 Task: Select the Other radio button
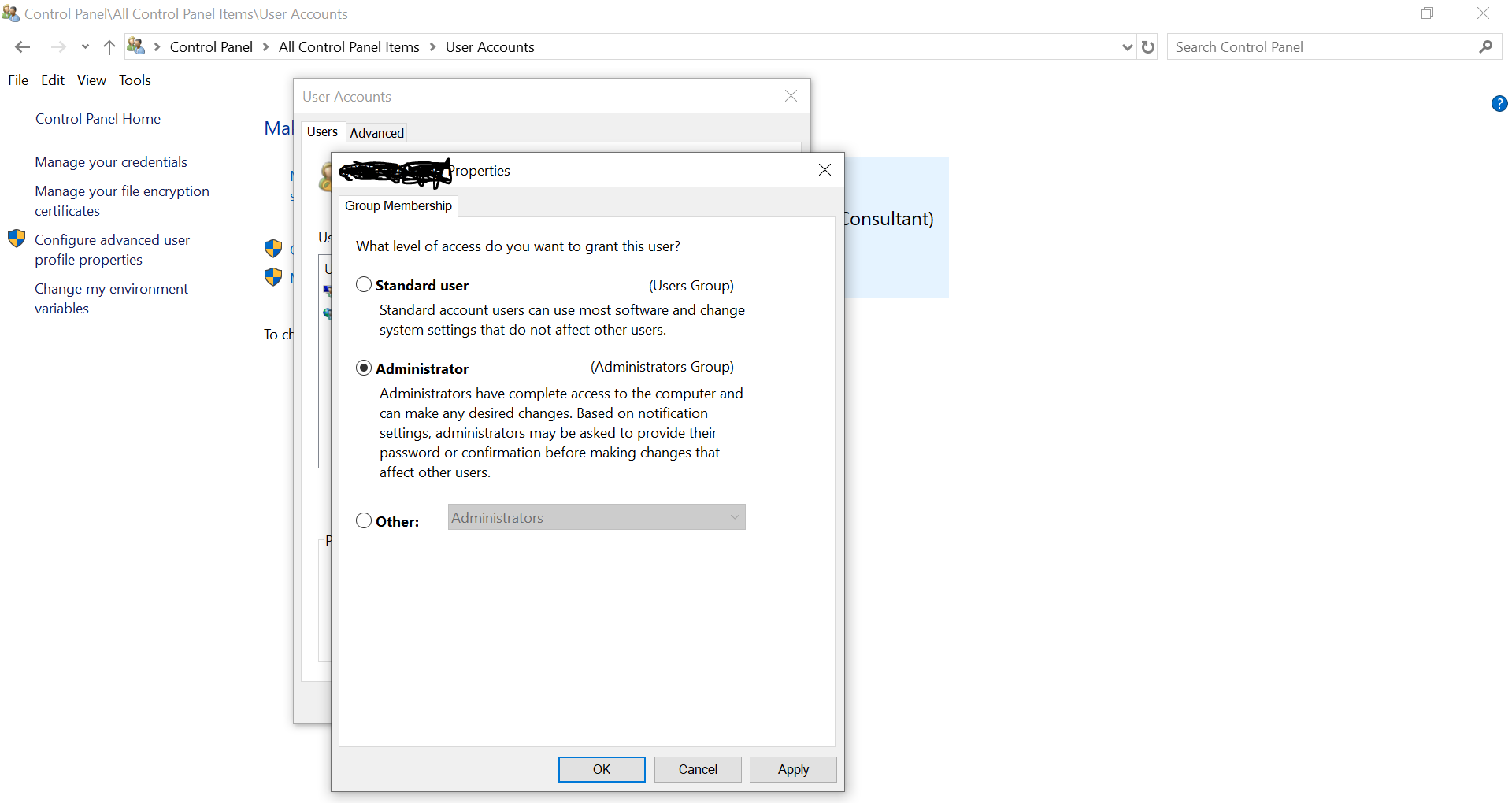pos(364,520)
